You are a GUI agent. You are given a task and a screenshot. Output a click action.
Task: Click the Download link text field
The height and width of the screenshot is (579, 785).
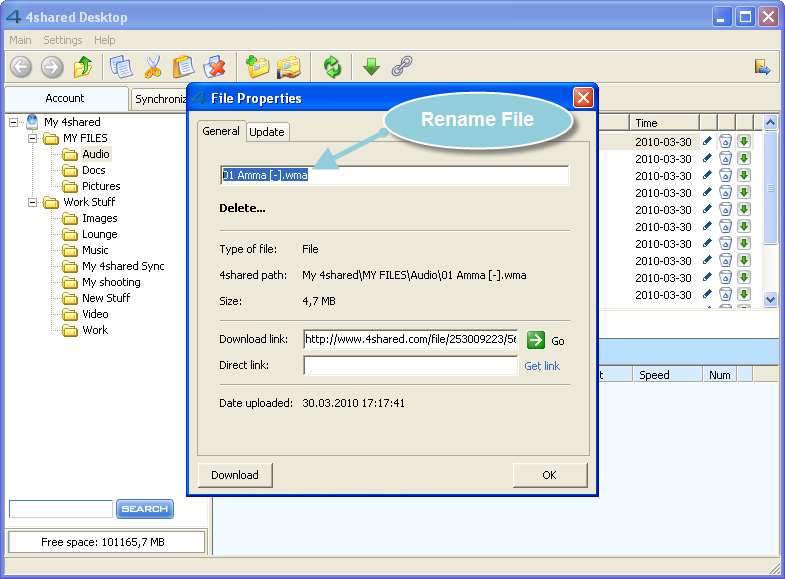point(411,339)
